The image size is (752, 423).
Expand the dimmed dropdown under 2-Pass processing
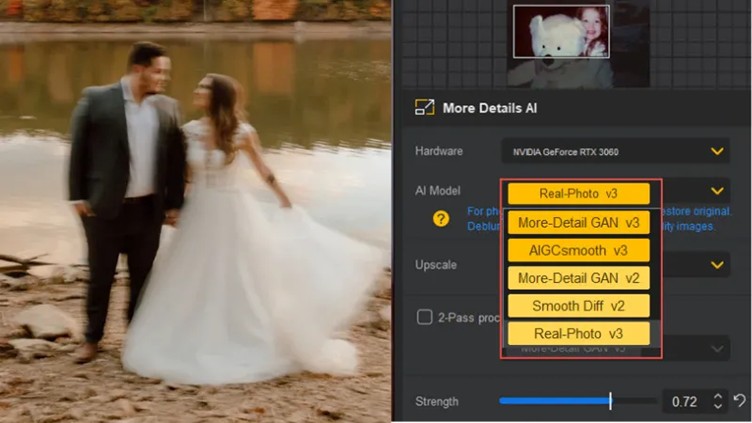(x=717, y=349)
